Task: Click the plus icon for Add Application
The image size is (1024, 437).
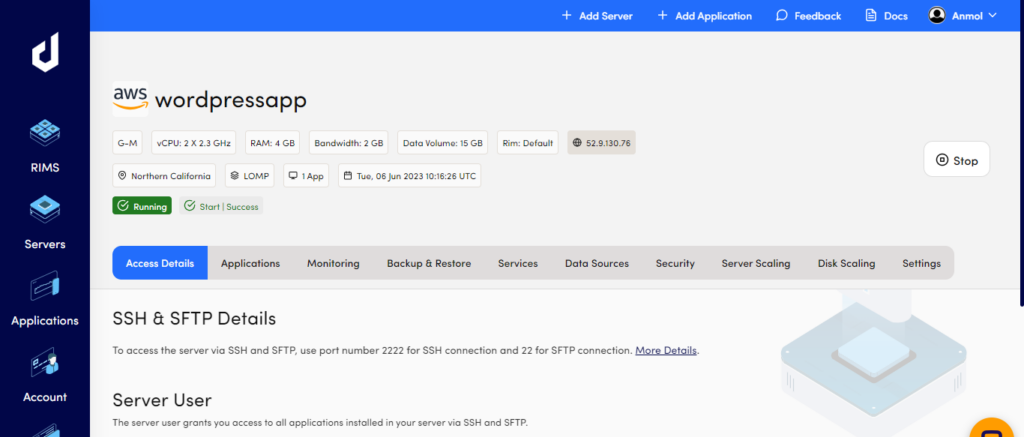Action: tap(662, 16)
